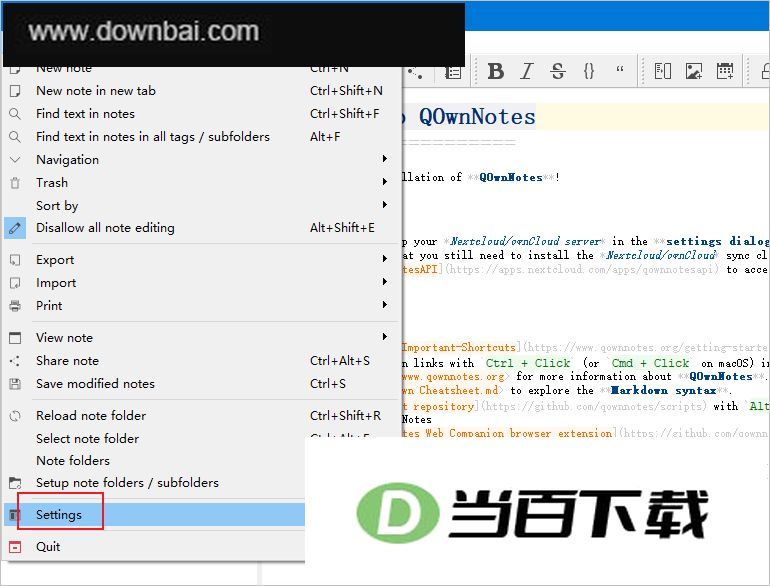Click the Import menu icon

15,283
